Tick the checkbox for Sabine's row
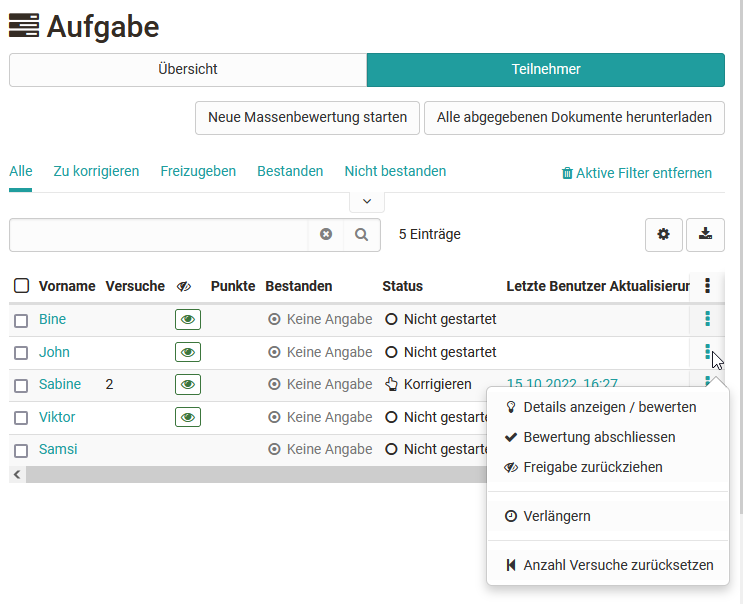 click(21, 385)
